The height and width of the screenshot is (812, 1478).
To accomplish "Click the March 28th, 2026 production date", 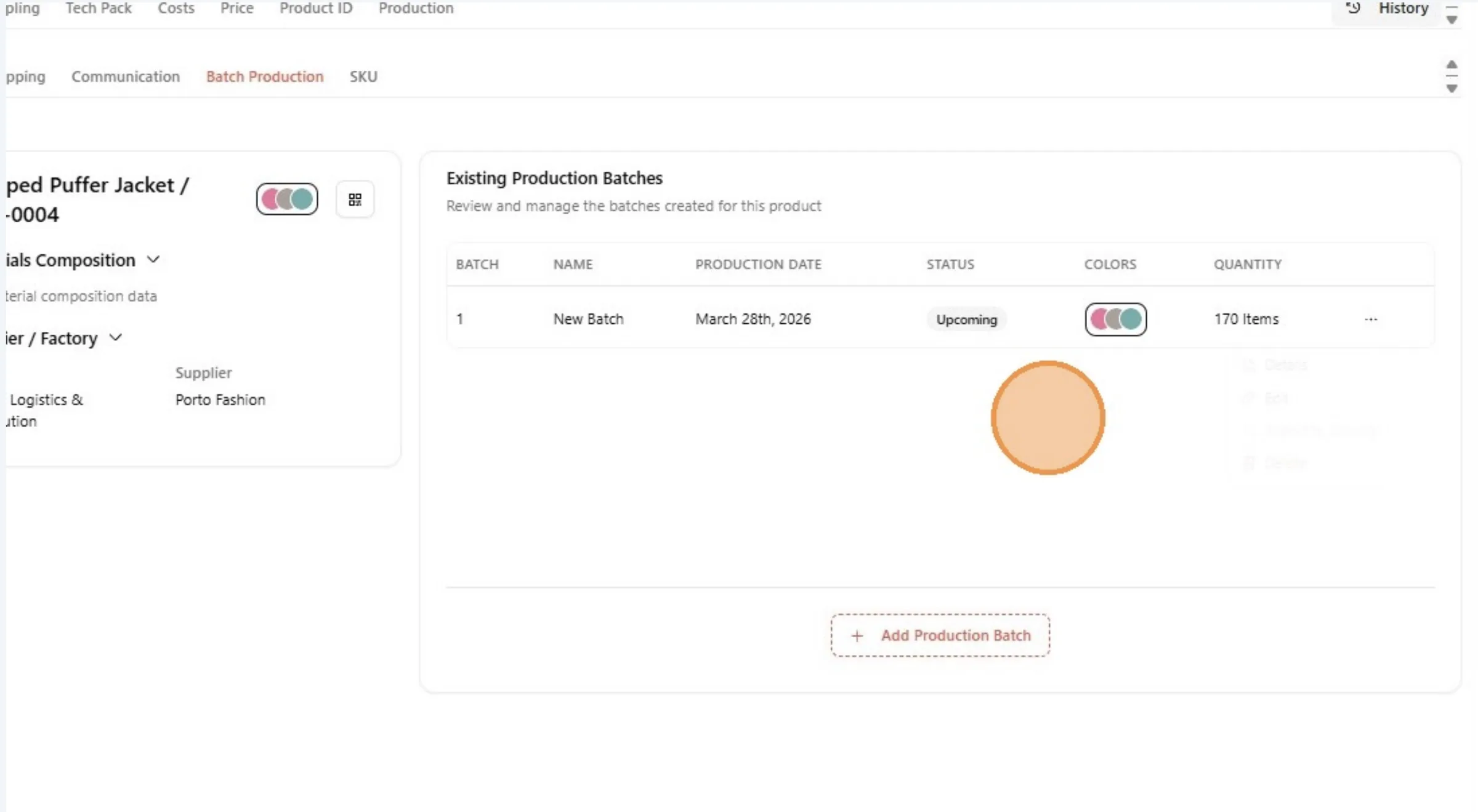I will (x=753, y=319).
